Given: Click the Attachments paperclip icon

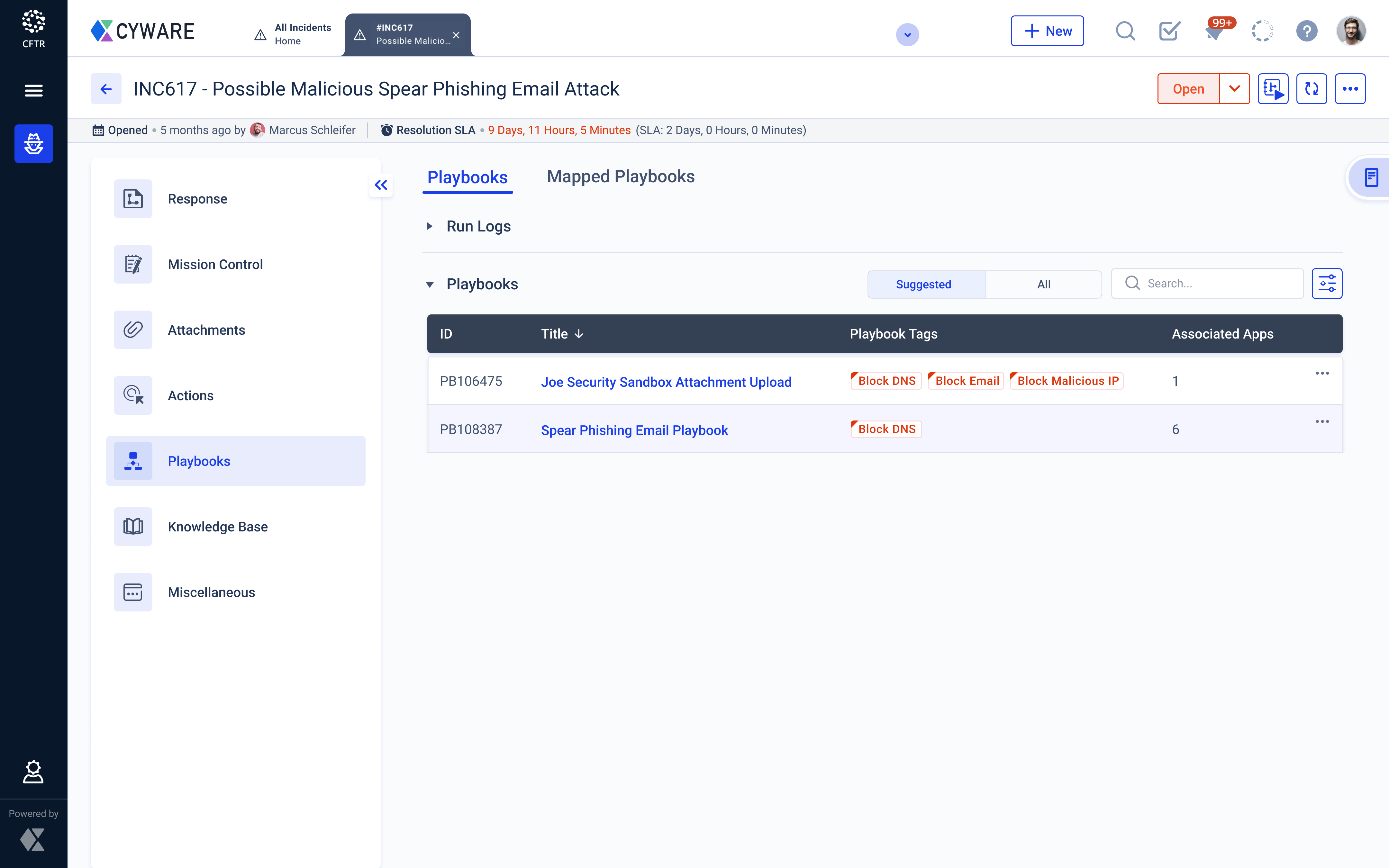Looking at the screenshot, I should (132, 330).
